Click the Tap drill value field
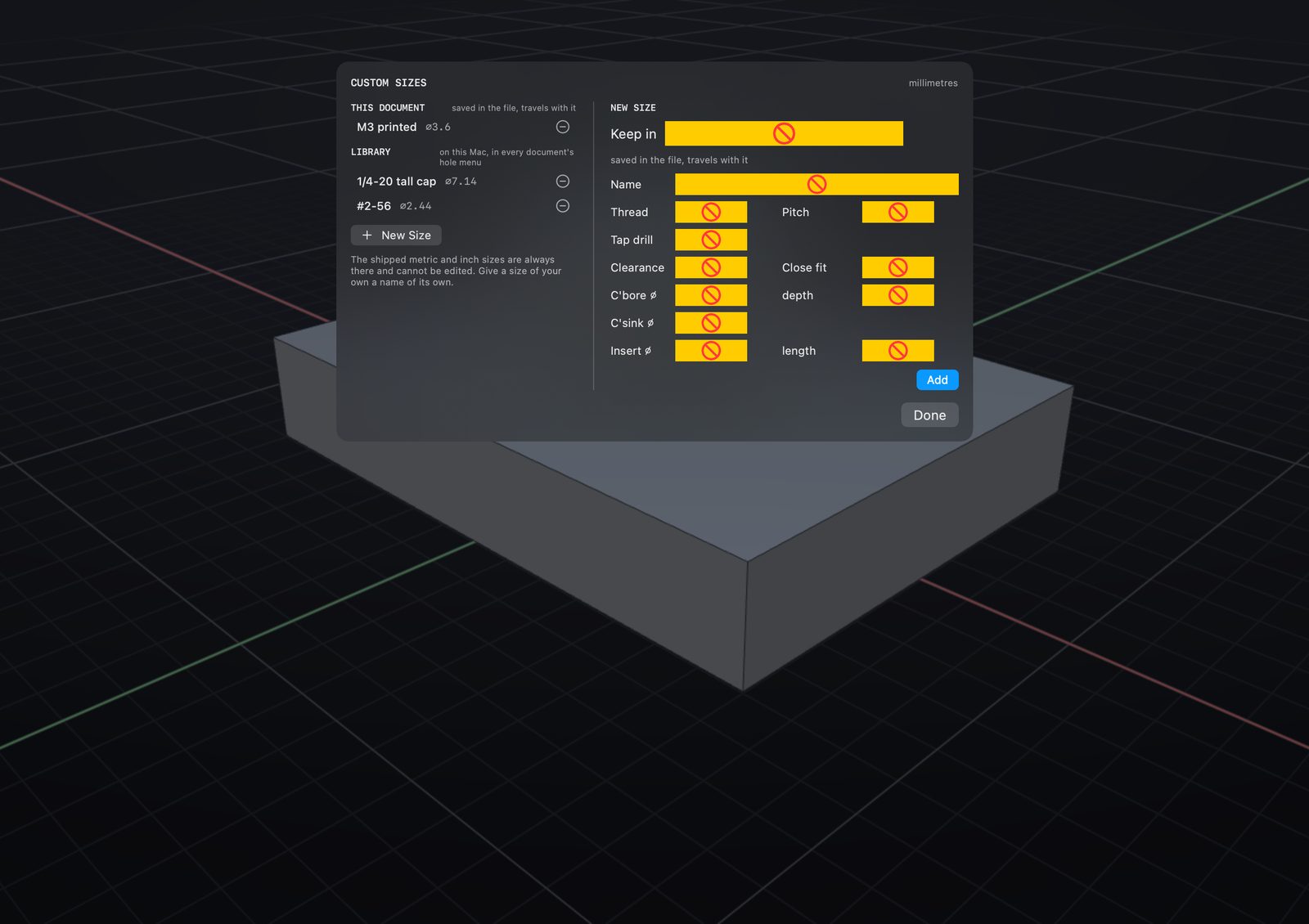Viewport: 1309px width, 924px height. (x=711, y=240)
